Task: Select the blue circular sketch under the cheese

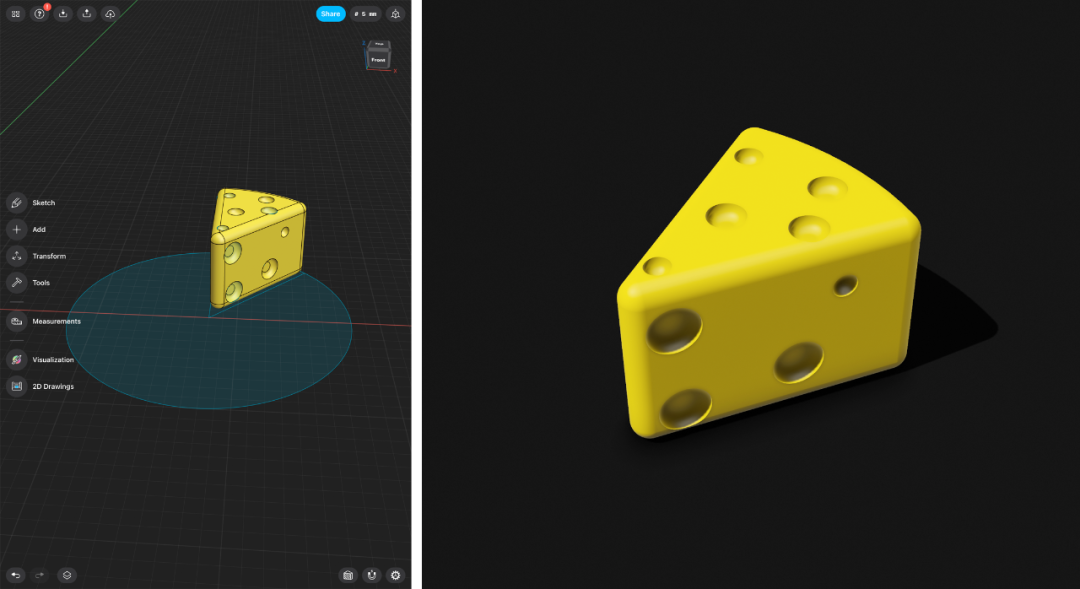Action: pyautogui.click(x=209, y=331)
